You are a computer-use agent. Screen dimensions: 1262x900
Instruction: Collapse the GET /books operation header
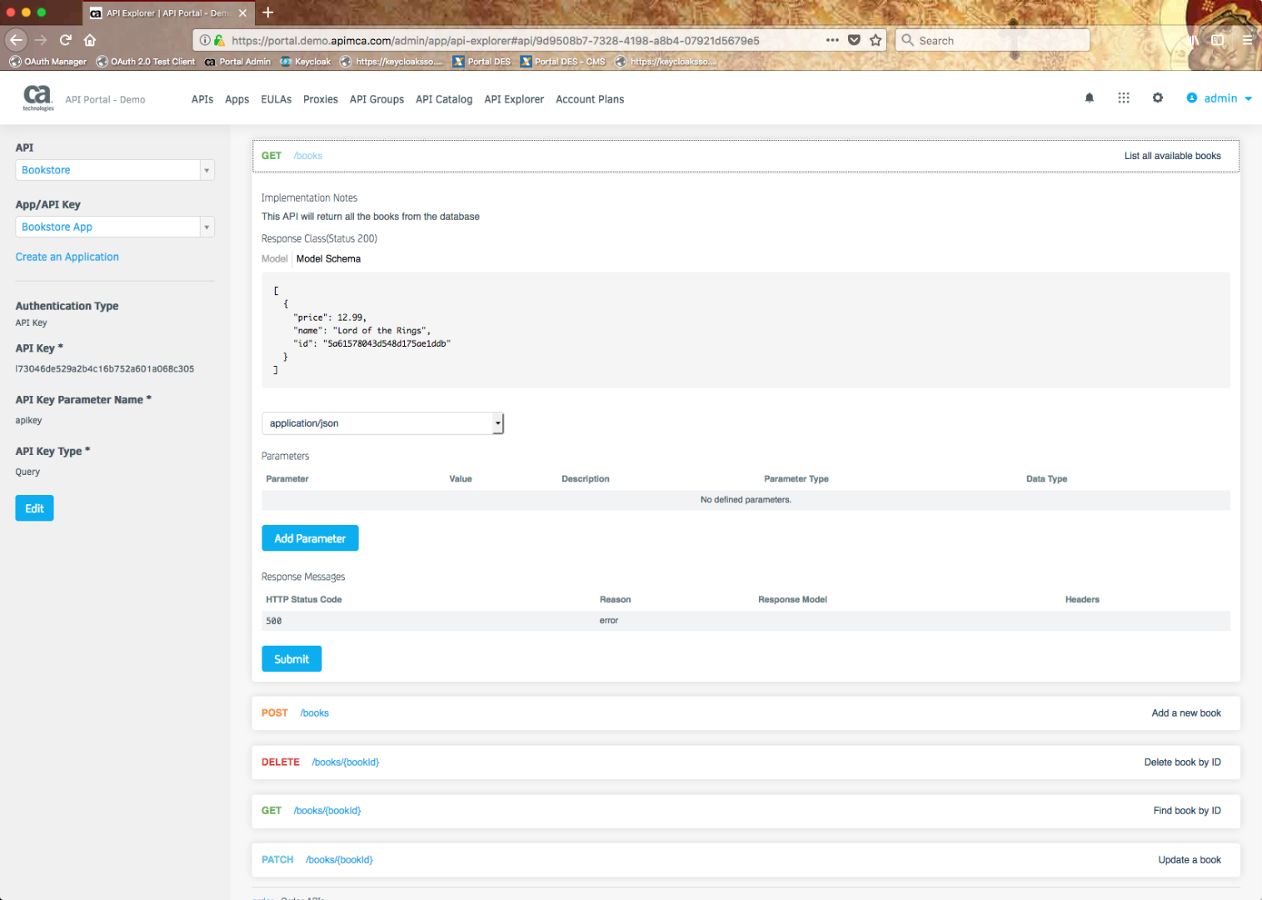tap(745, 156)
